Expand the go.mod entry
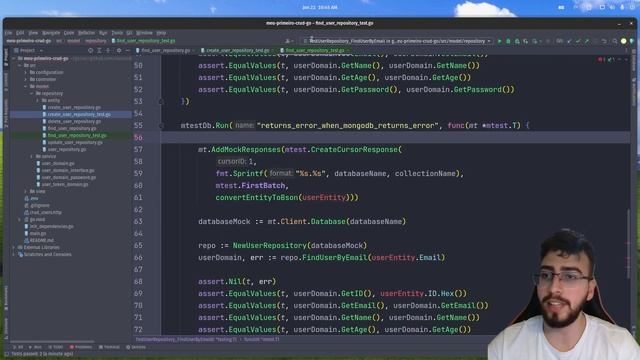 coord(20,219)
